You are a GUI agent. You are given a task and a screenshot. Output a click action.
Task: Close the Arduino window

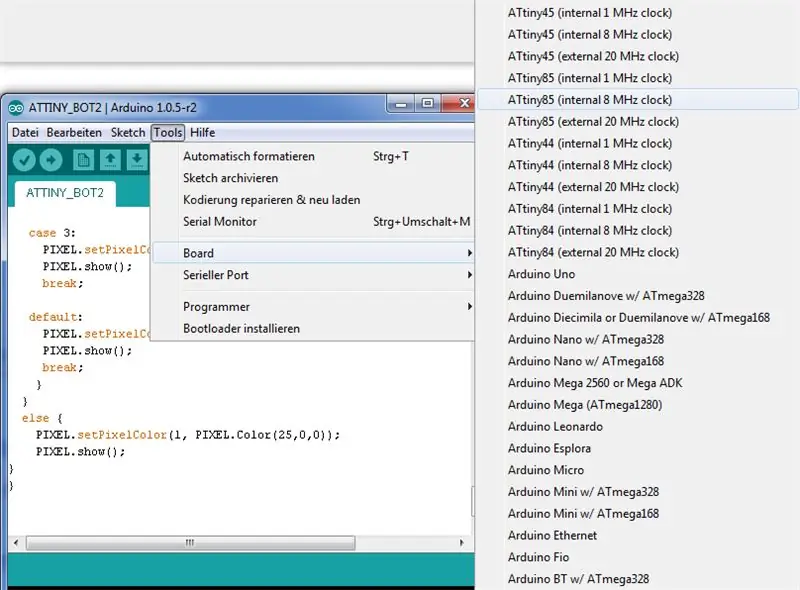[458, 104]
